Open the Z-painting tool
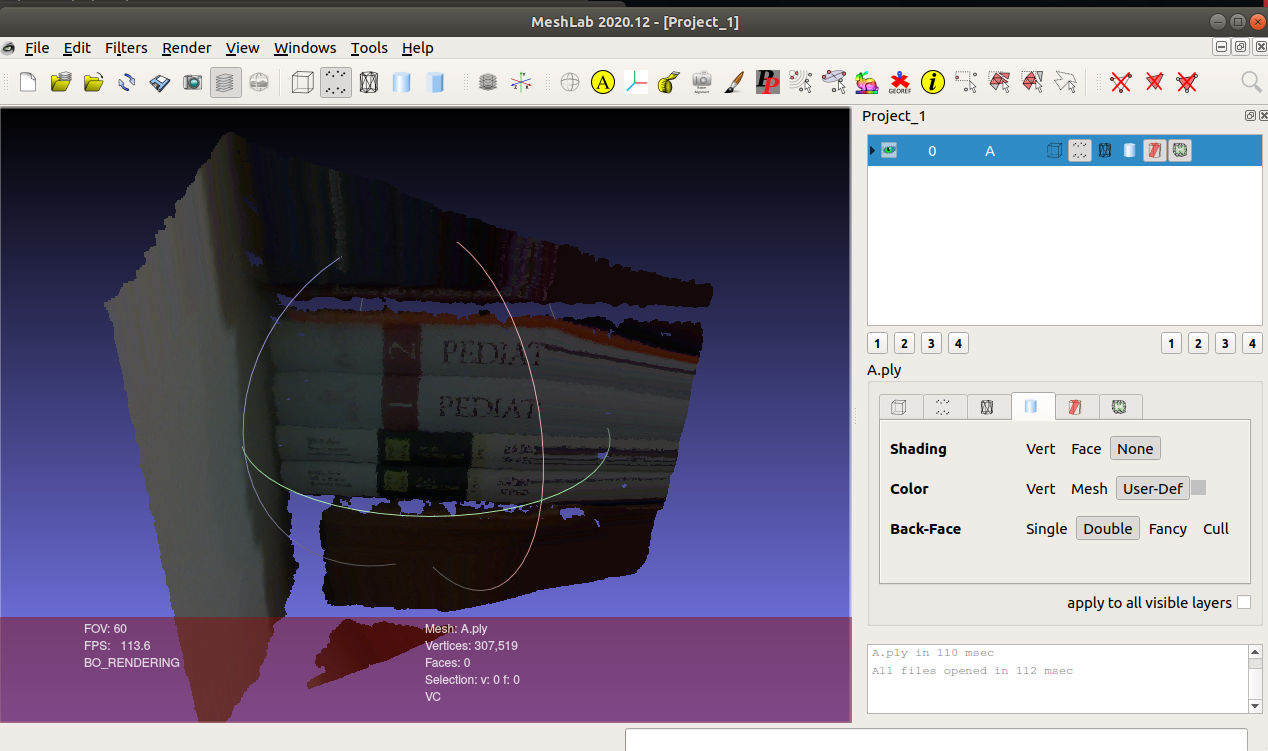1268x751 pixels. point(735,82)
